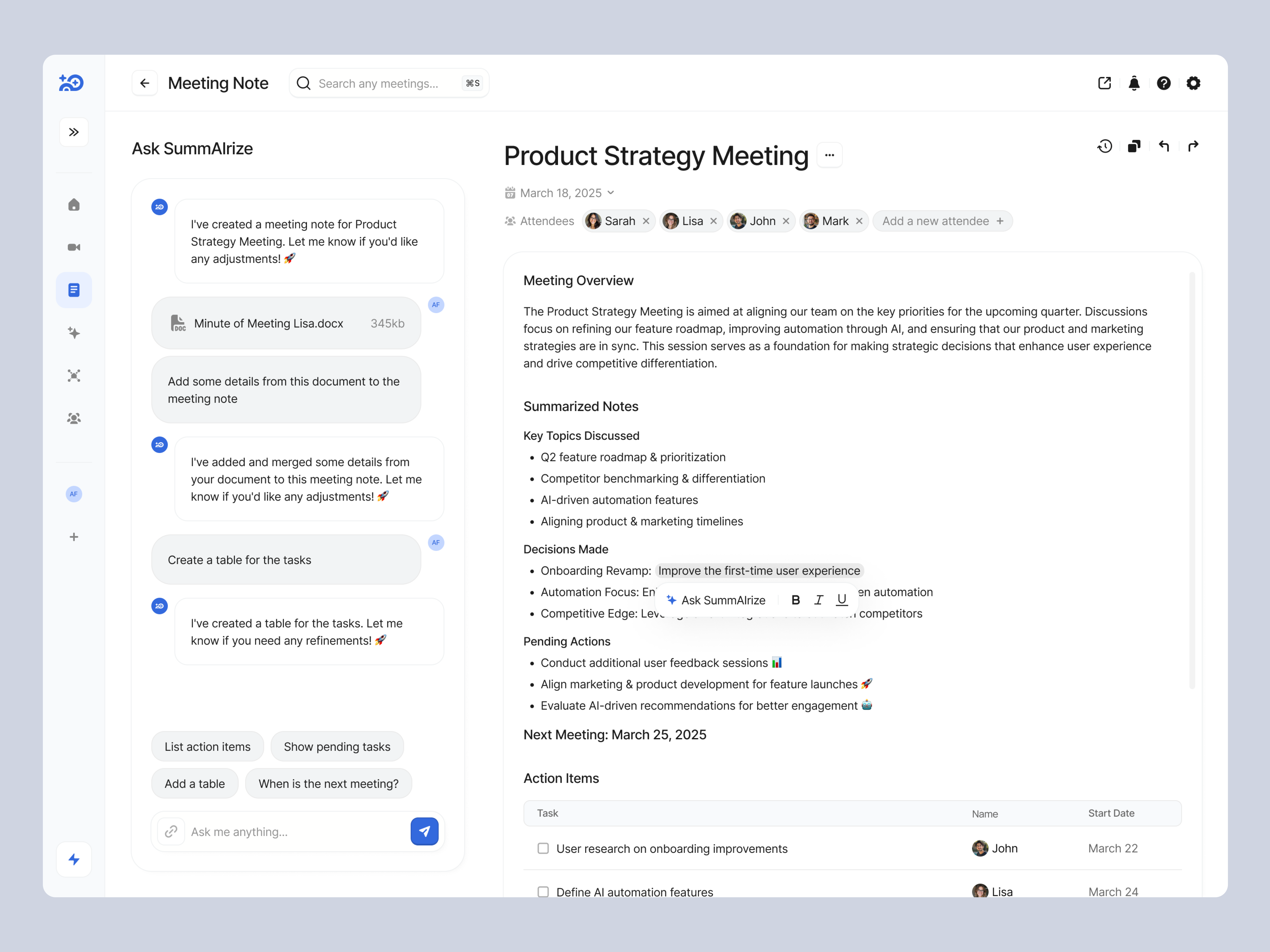The width and height of the screenshot is (1270, 952).
Task: Click the Name column header
Action: 985,814
